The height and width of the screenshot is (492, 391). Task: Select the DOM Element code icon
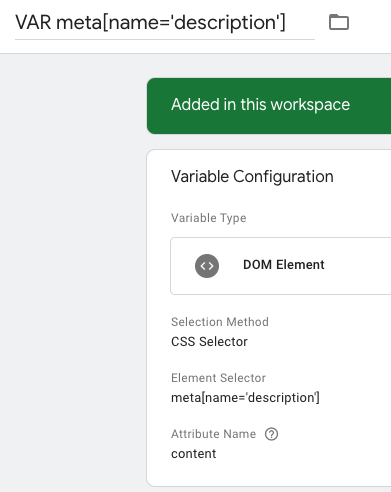207,266
